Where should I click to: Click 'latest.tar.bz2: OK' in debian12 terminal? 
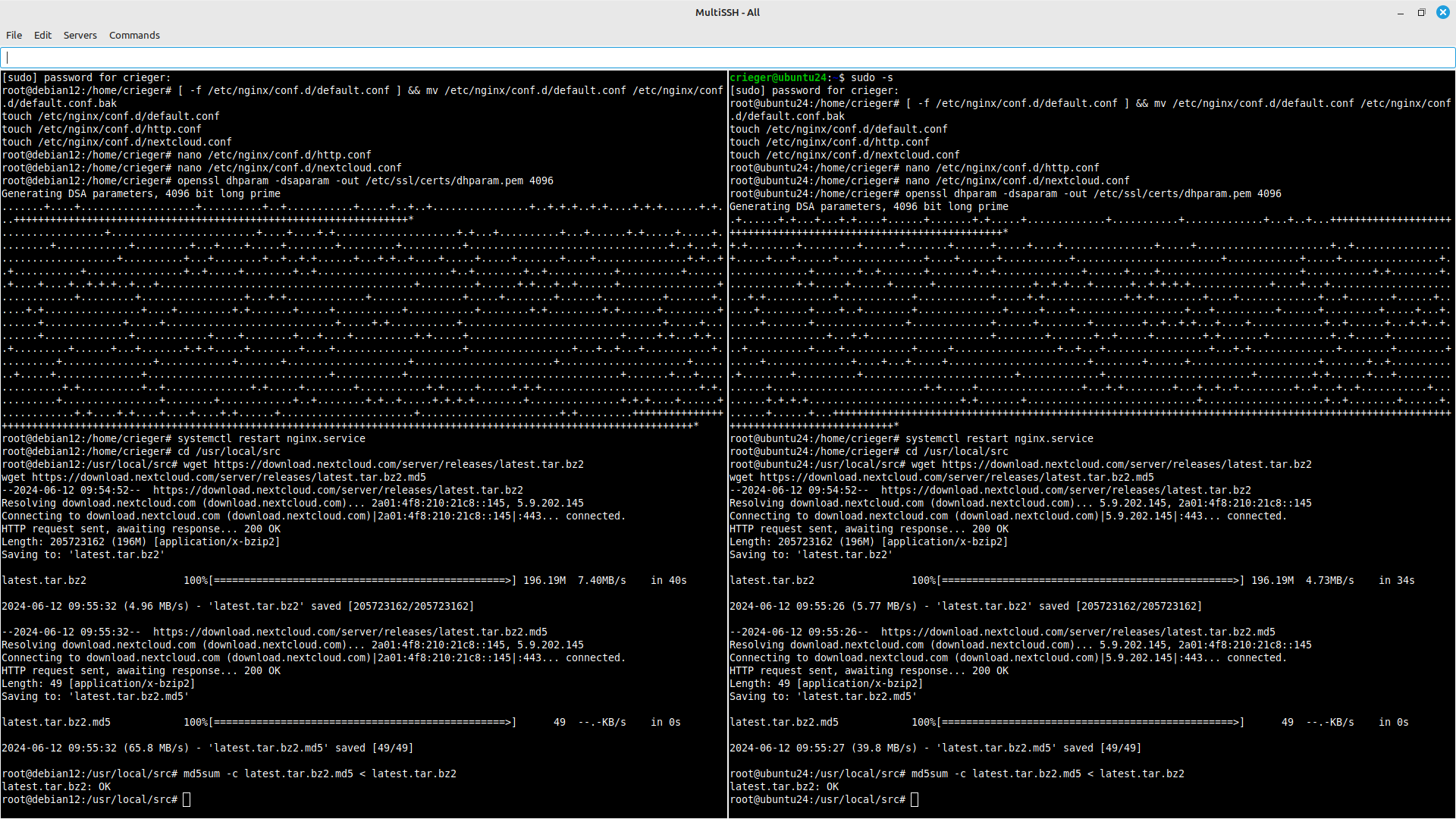[56, 786]
